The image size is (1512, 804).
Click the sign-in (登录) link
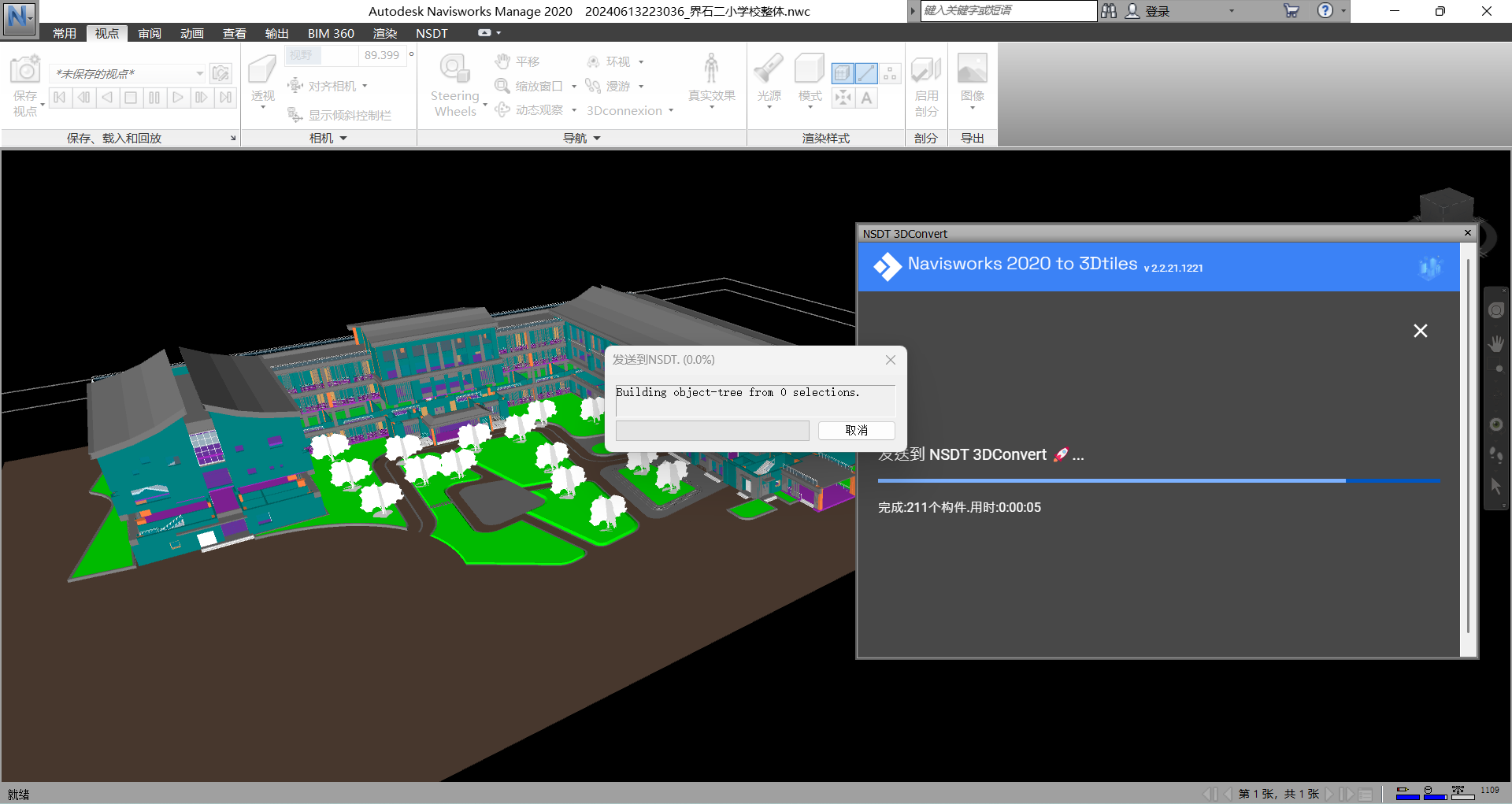[x=1157, y=11]
